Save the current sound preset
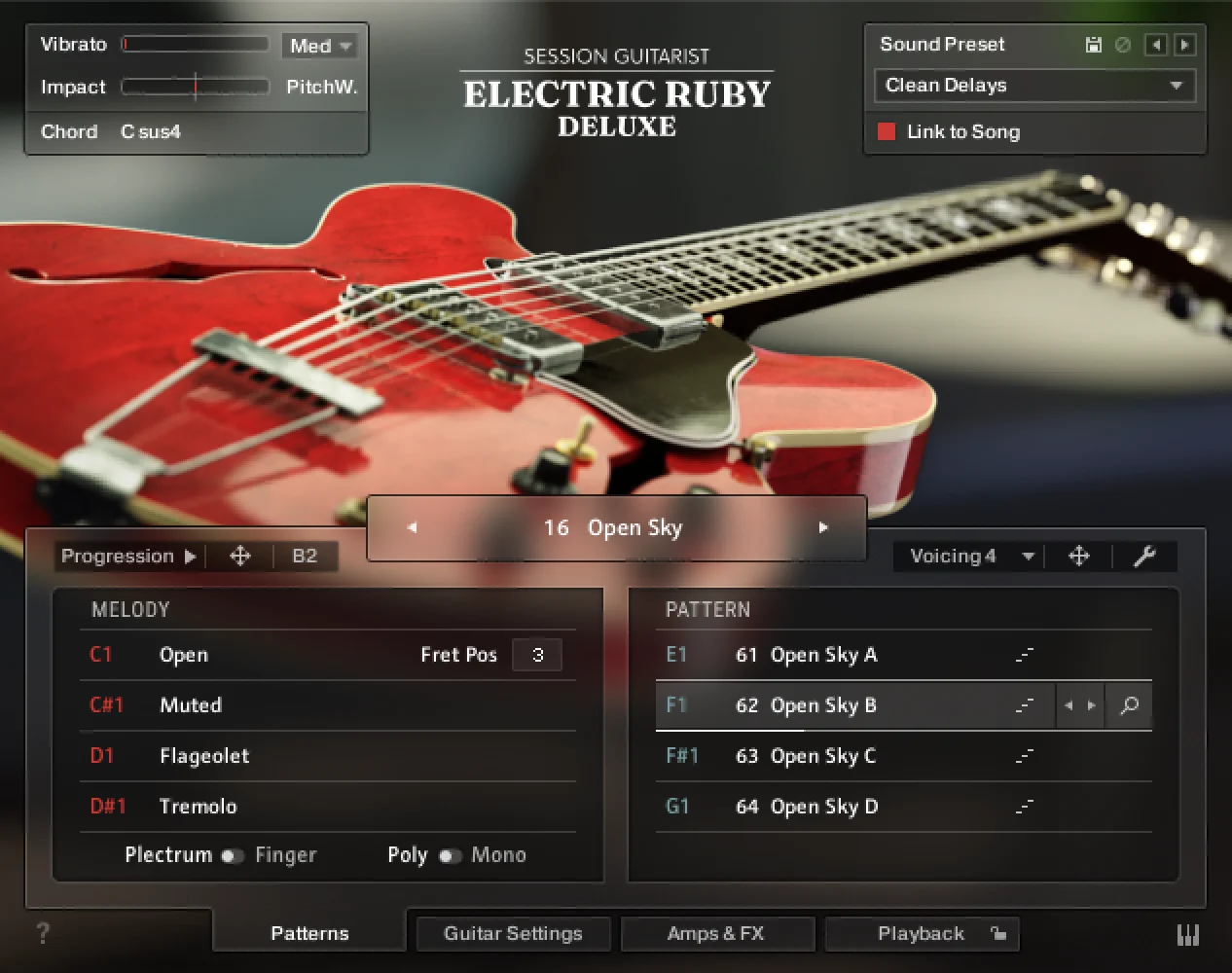The image size is (1232, 973). point(1094,45)
